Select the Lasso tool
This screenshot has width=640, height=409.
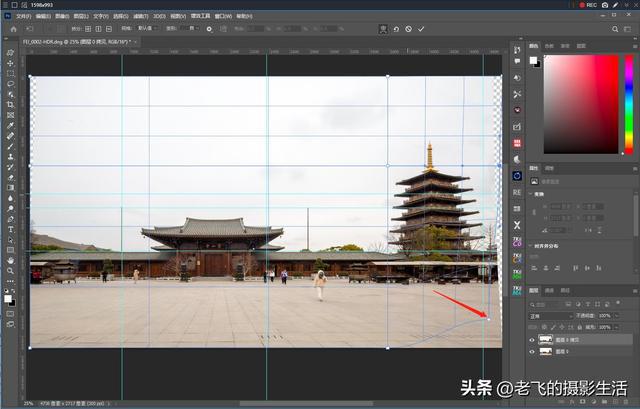click(x=10, y=84)
